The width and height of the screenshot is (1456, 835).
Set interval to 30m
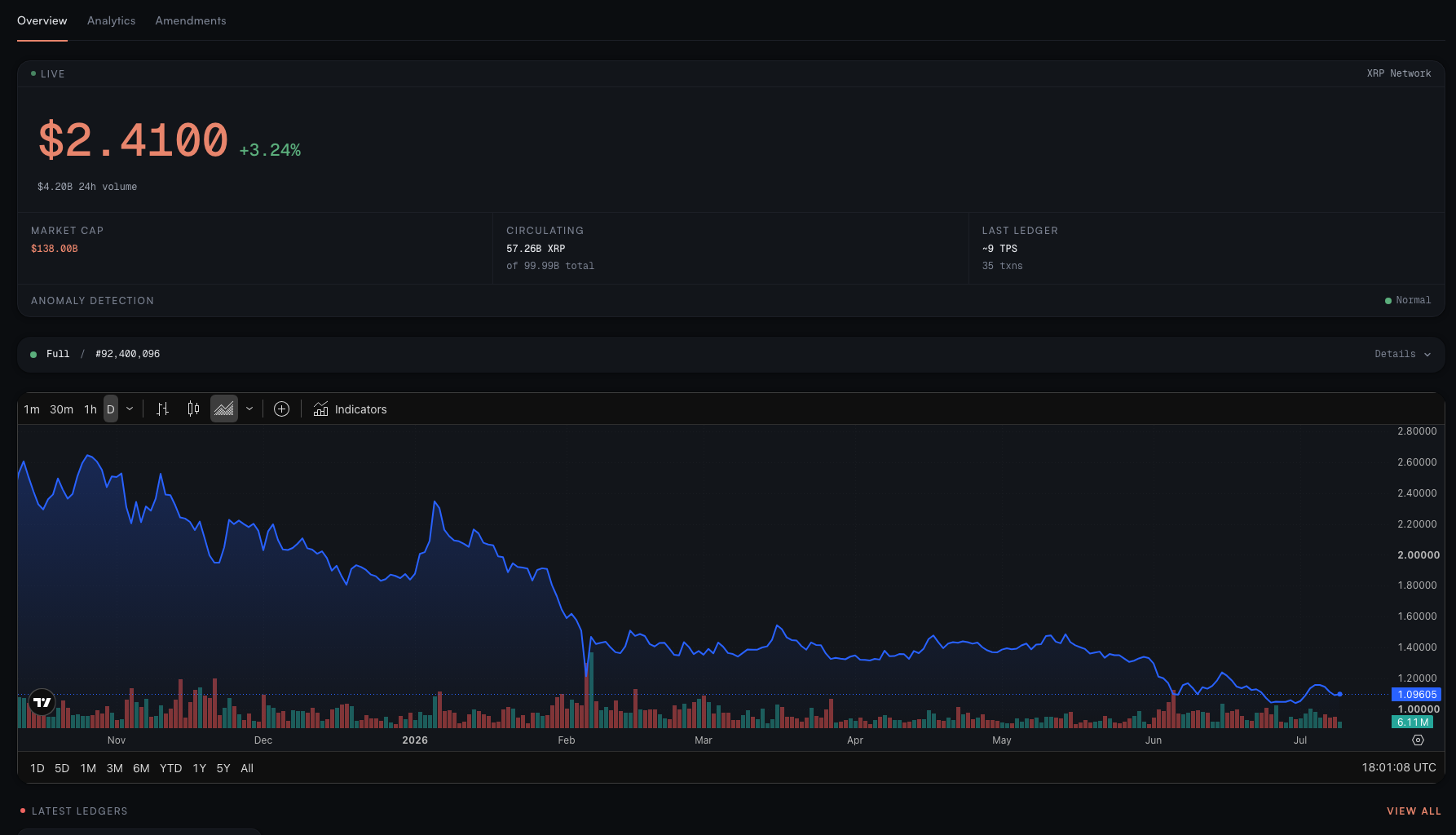pos(62,409)
